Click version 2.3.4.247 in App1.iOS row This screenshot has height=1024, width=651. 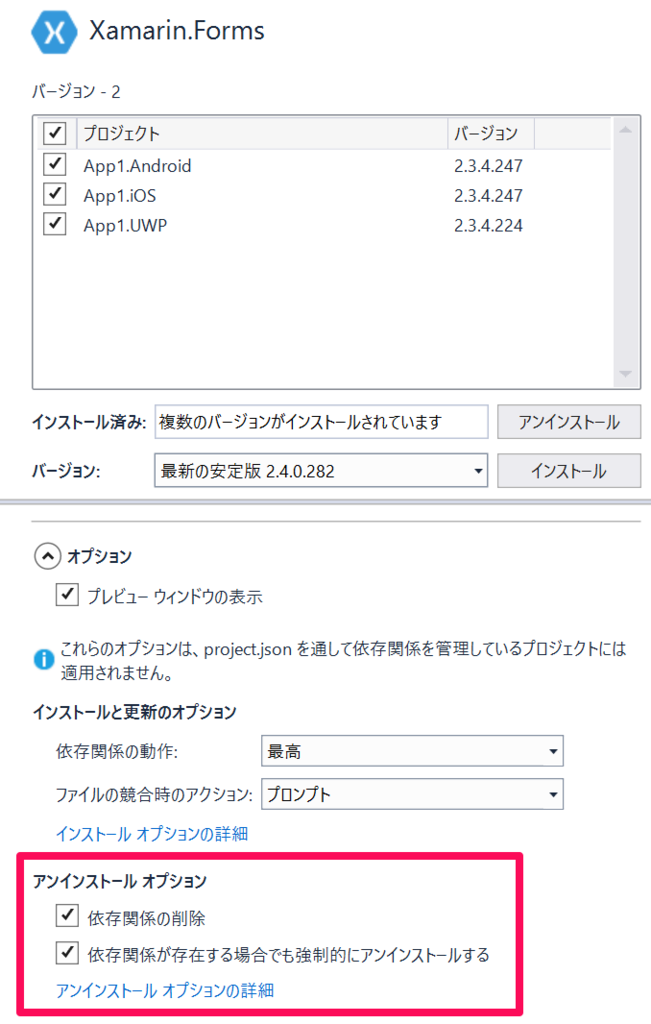[x=488, y=196]
